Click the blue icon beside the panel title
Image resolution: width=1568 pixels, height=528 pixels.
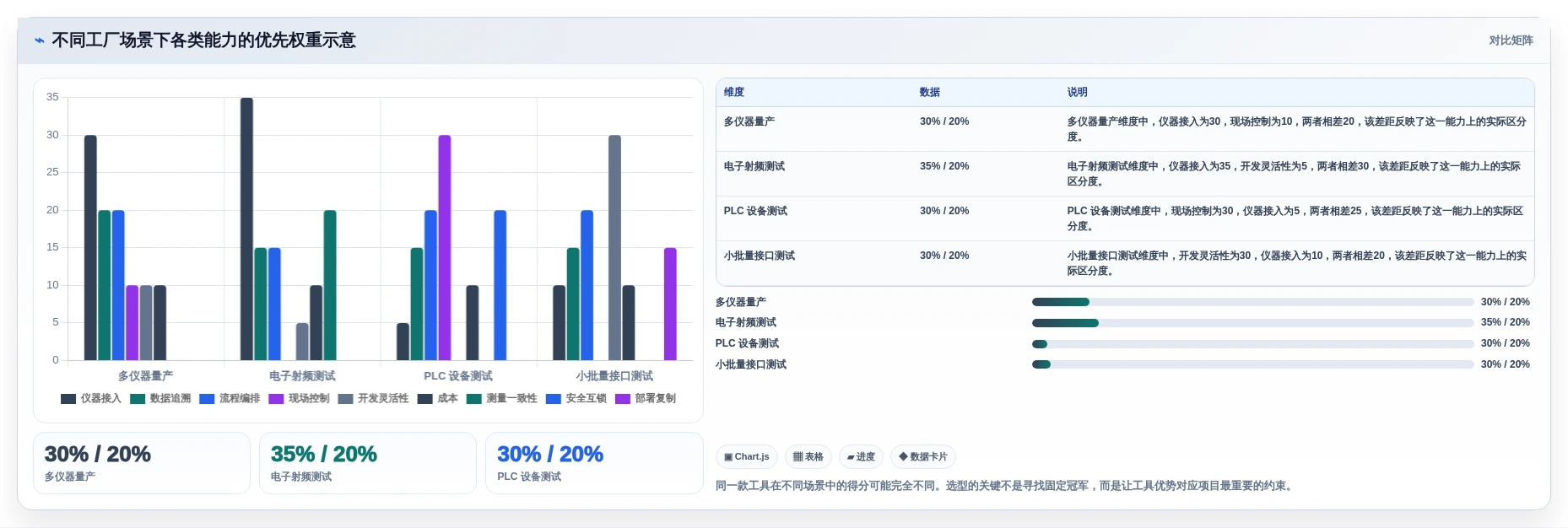coord(39,40)
